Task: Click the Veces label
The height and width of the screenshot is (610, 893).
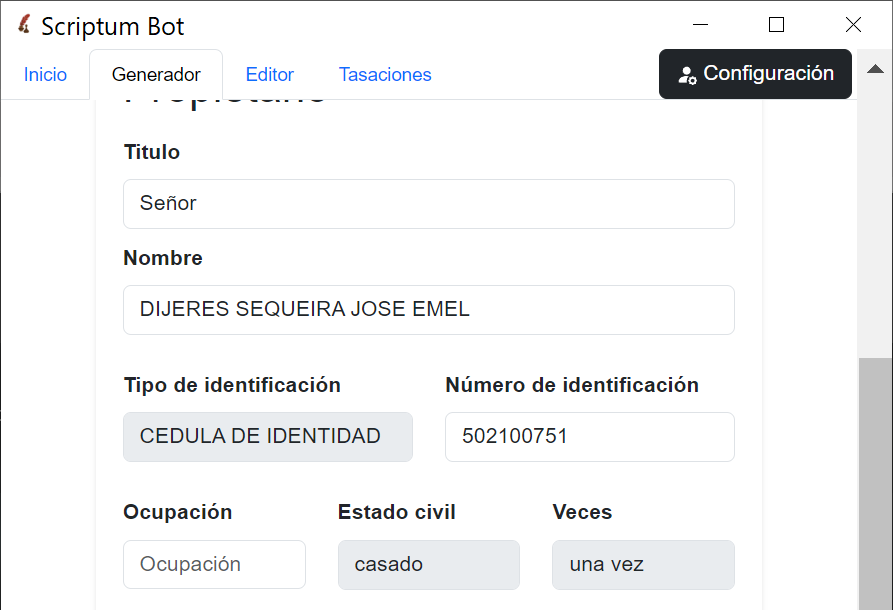Action: [582, 512]
